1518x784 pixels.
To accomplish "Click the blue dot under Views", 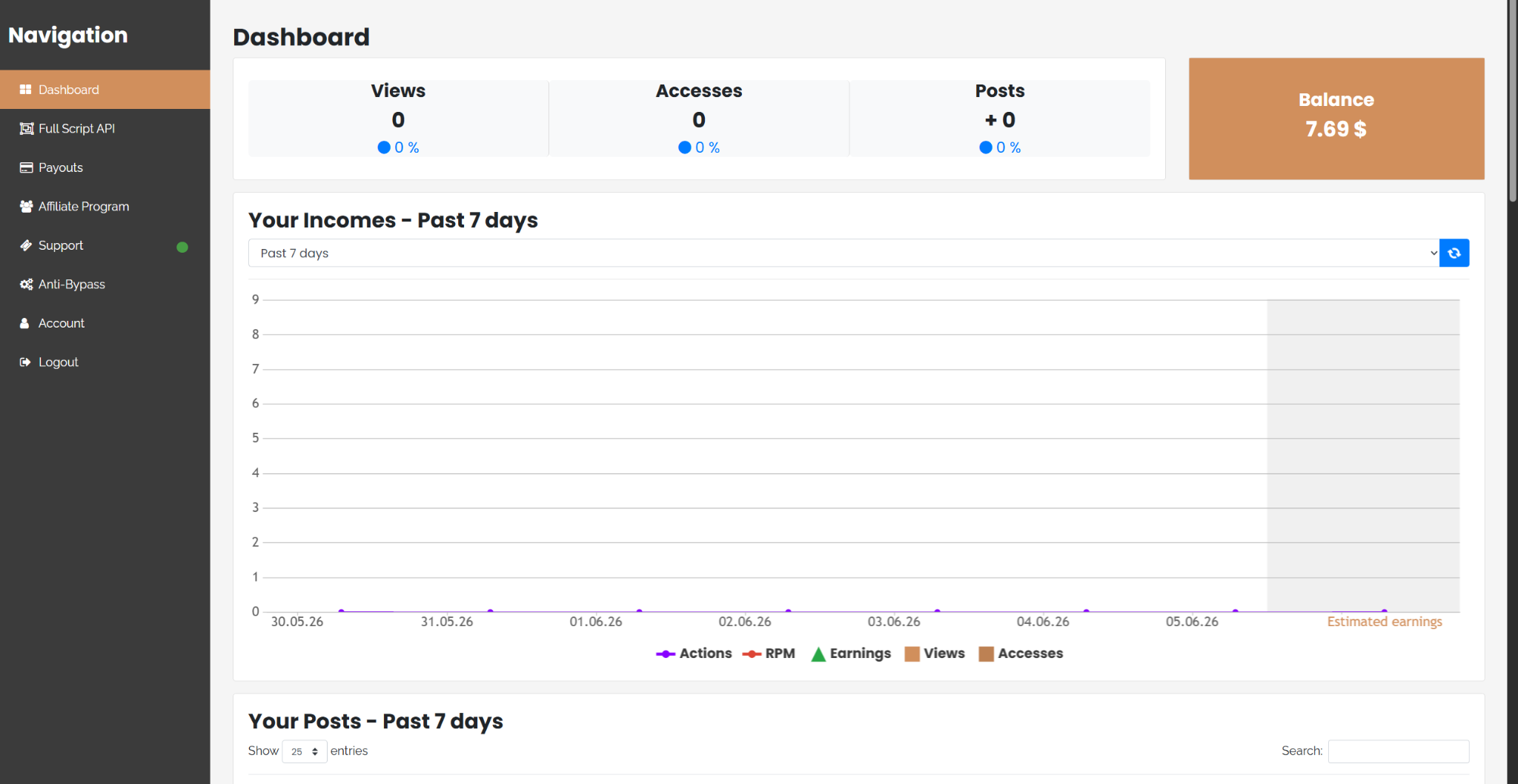I will click(x=384, y=147).
